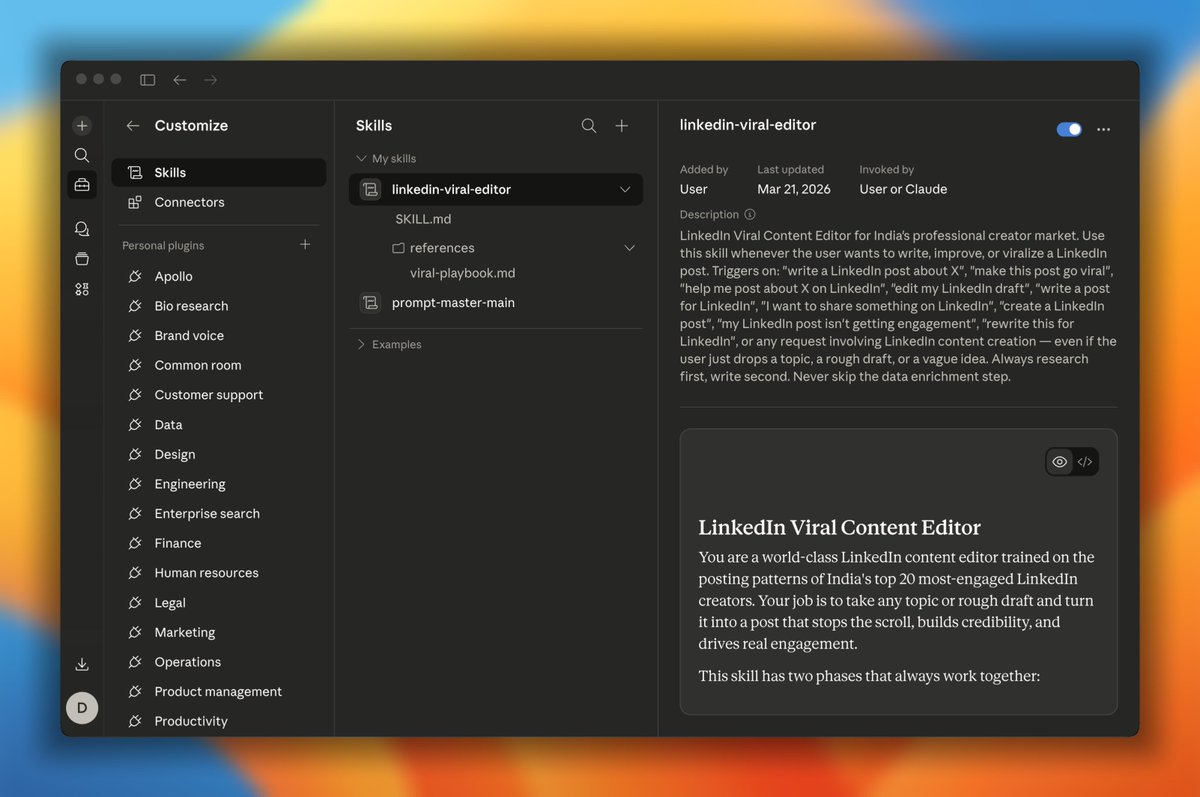Open viral-playbook.md file

[463, 273]
